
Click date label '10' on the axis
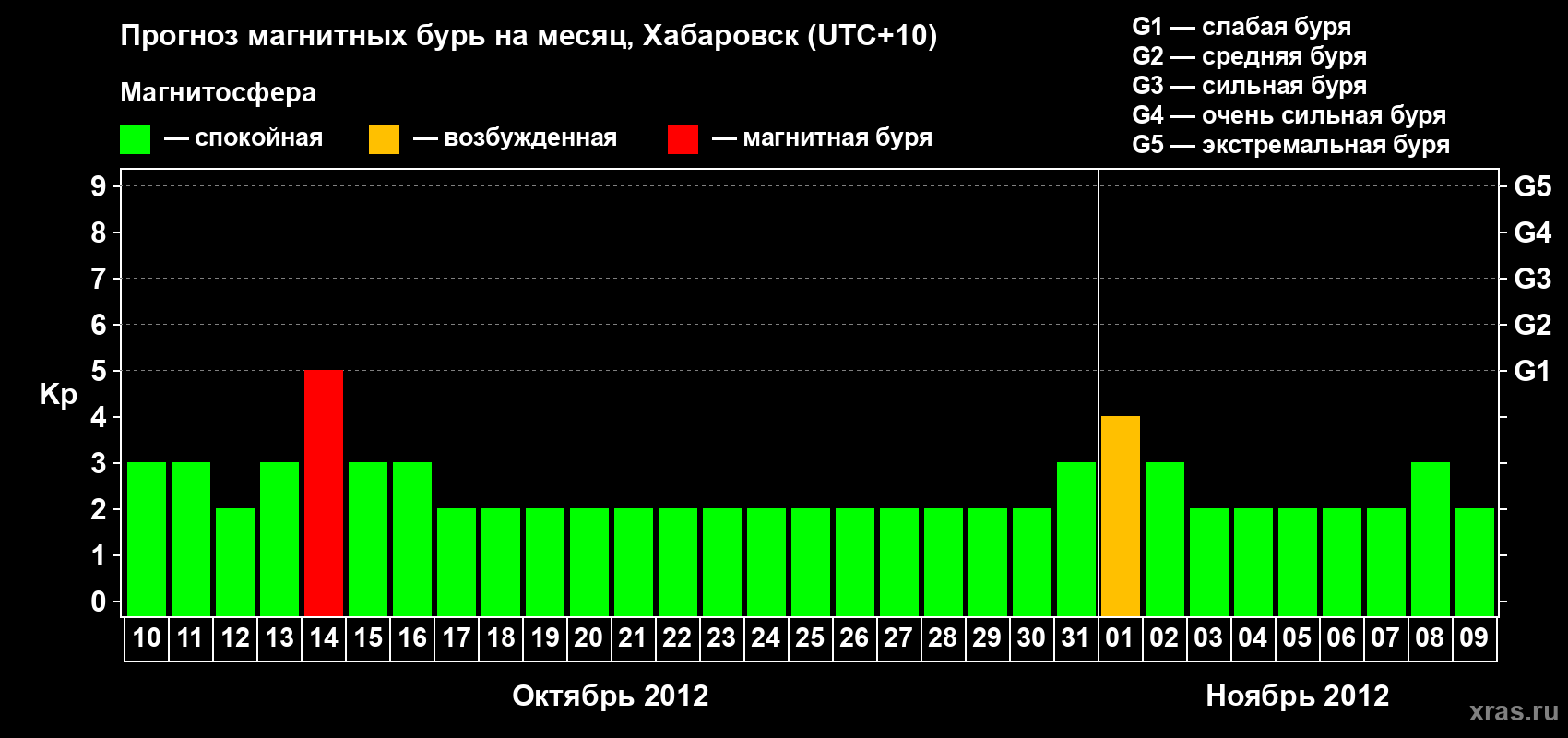pos(147,637)
